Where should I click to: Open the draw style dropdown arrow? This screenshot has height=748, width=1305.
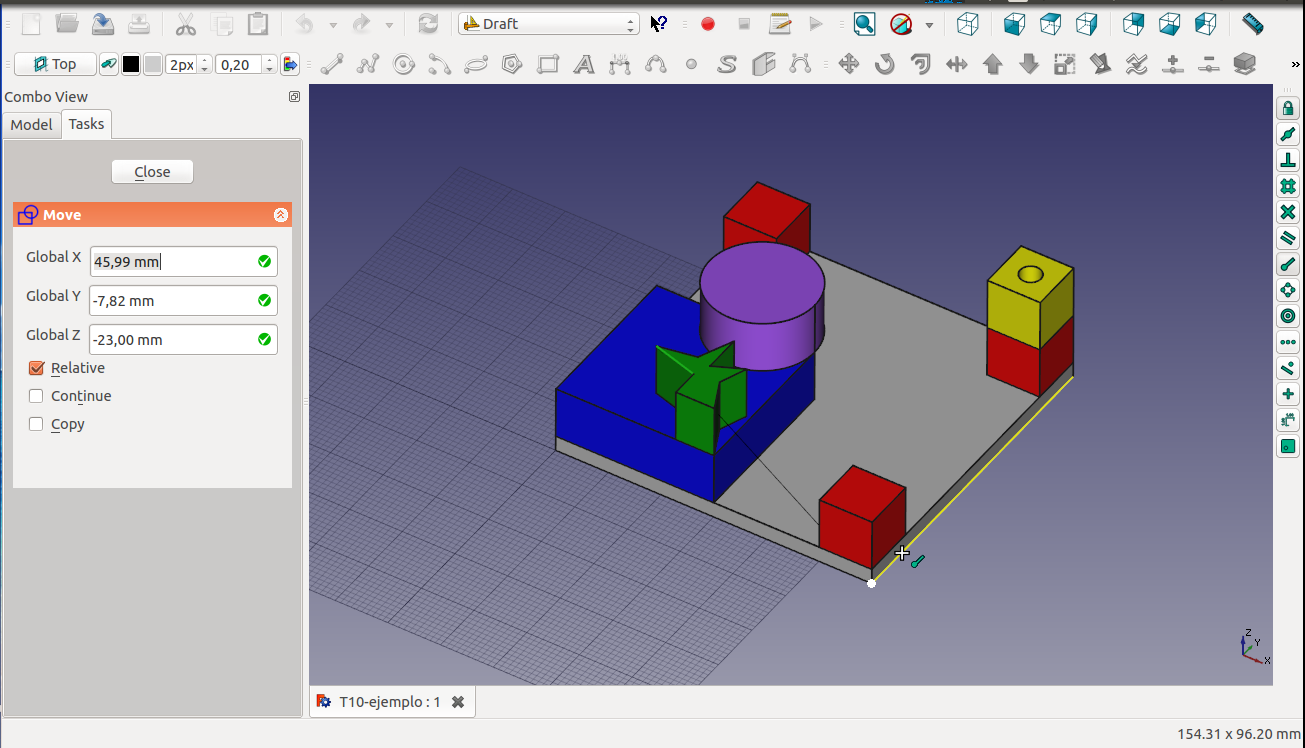coord(929,25)
